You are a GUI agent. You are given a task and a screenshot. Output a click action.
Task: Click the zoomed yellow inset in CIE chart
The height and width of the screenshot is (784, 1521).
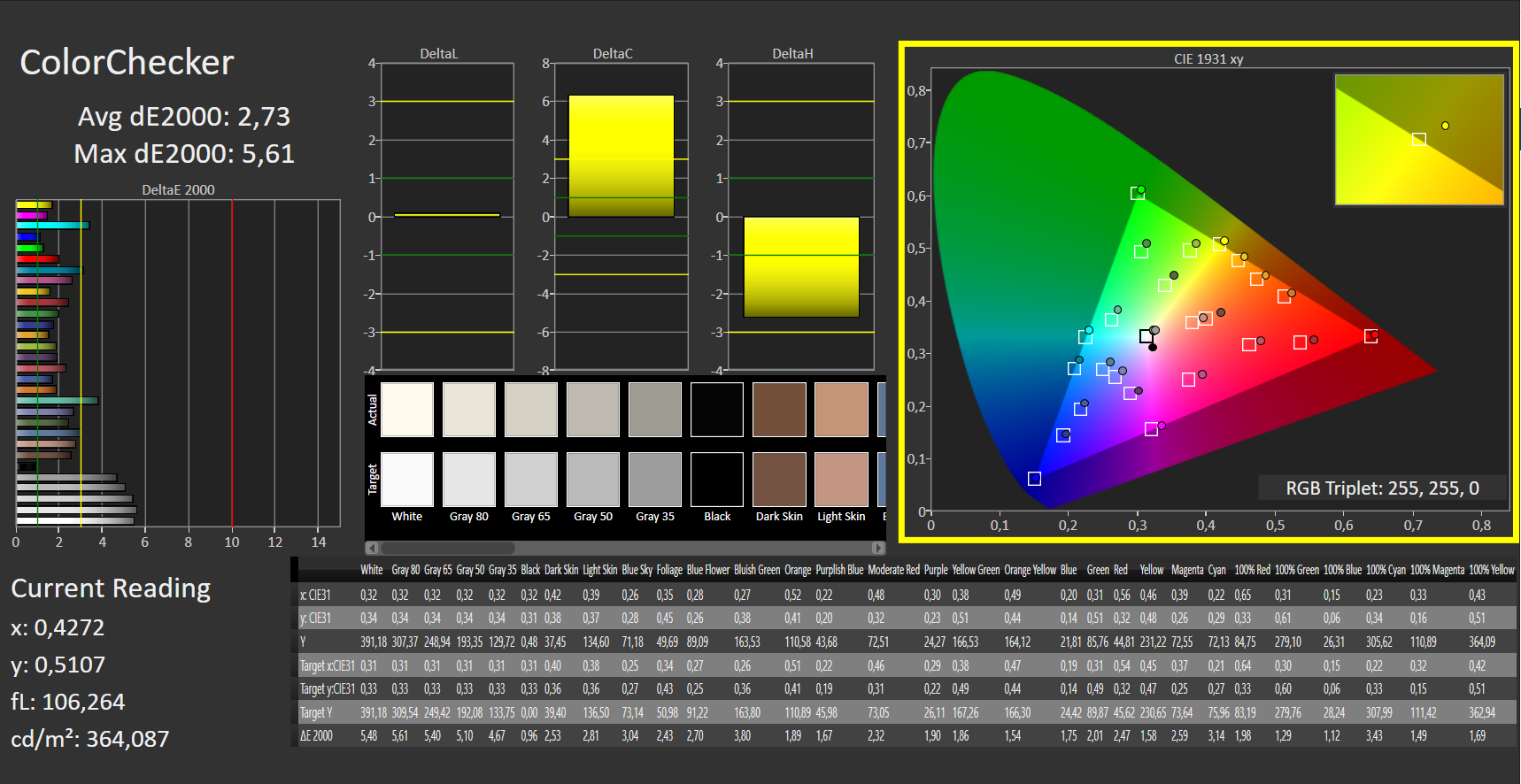1419,140
